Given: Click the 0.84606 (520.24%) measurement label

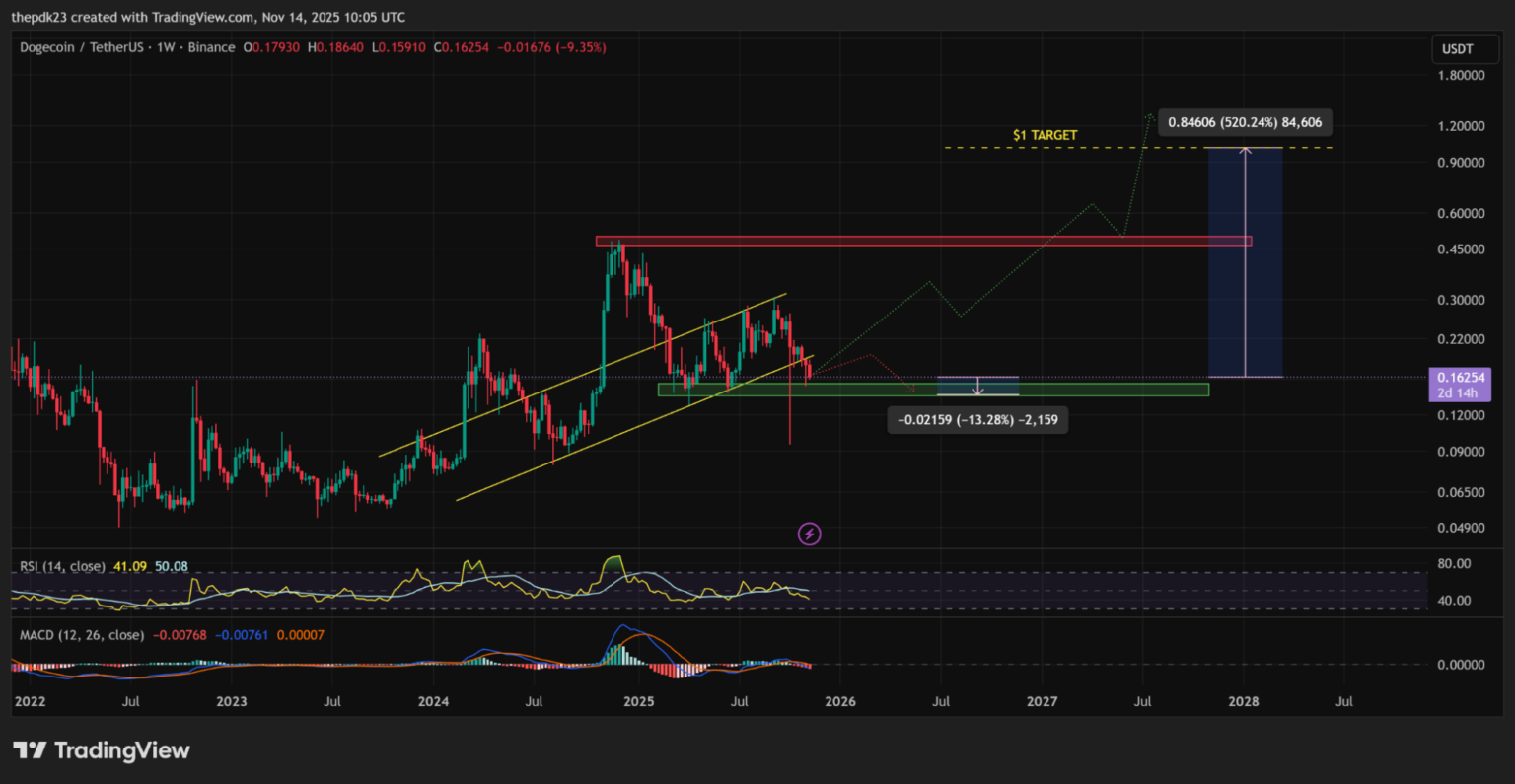Looking at the screenshot, I should [x=1245, y=122].
